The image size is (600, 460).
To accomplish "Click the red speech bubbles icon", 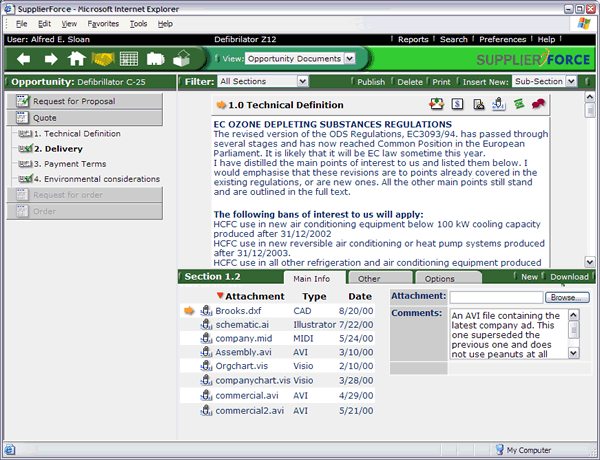I will tap(538, 104).
